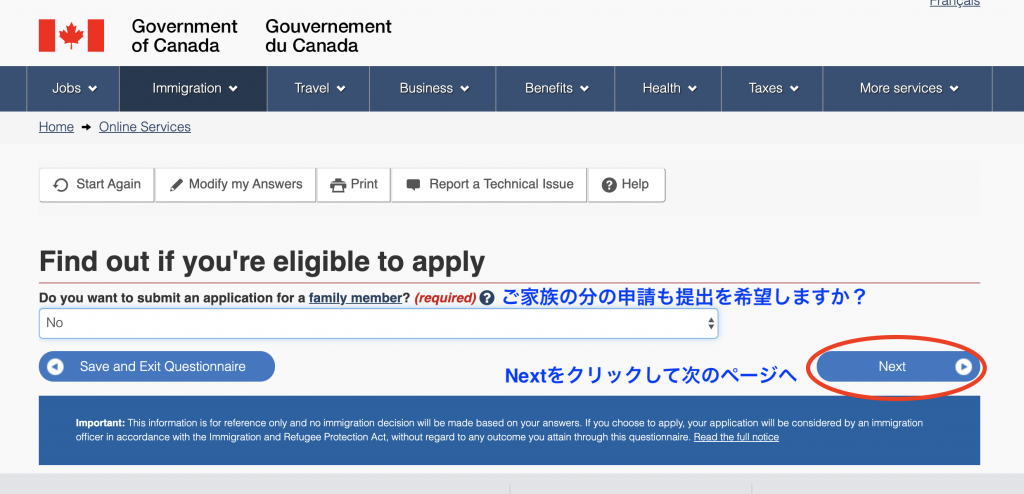
Task: Click the left arrow icon on Save and Exit
Action: [56, 367]
